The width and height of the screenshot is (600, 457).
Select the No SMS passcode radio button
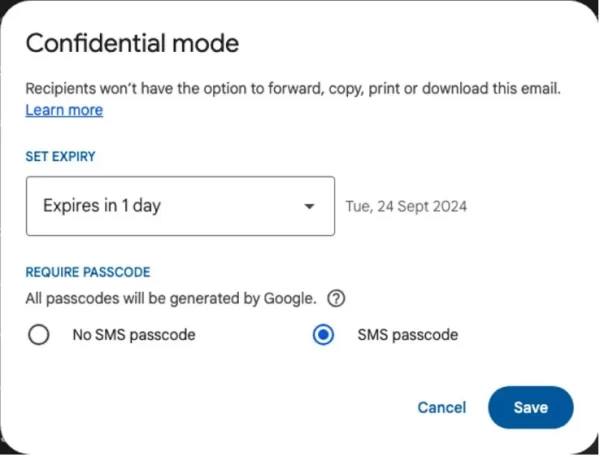pyautogui.click(x=39, y=335)
